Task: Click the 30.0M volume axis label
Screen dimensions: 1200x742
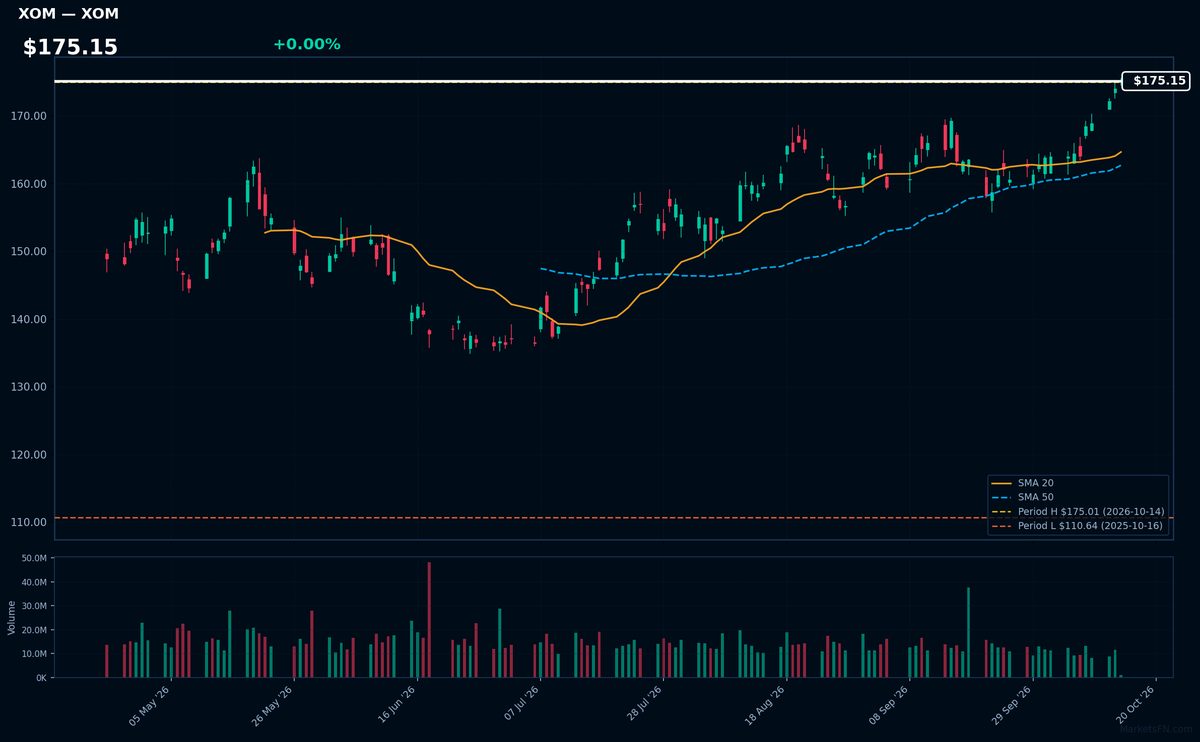Action: 34,606
